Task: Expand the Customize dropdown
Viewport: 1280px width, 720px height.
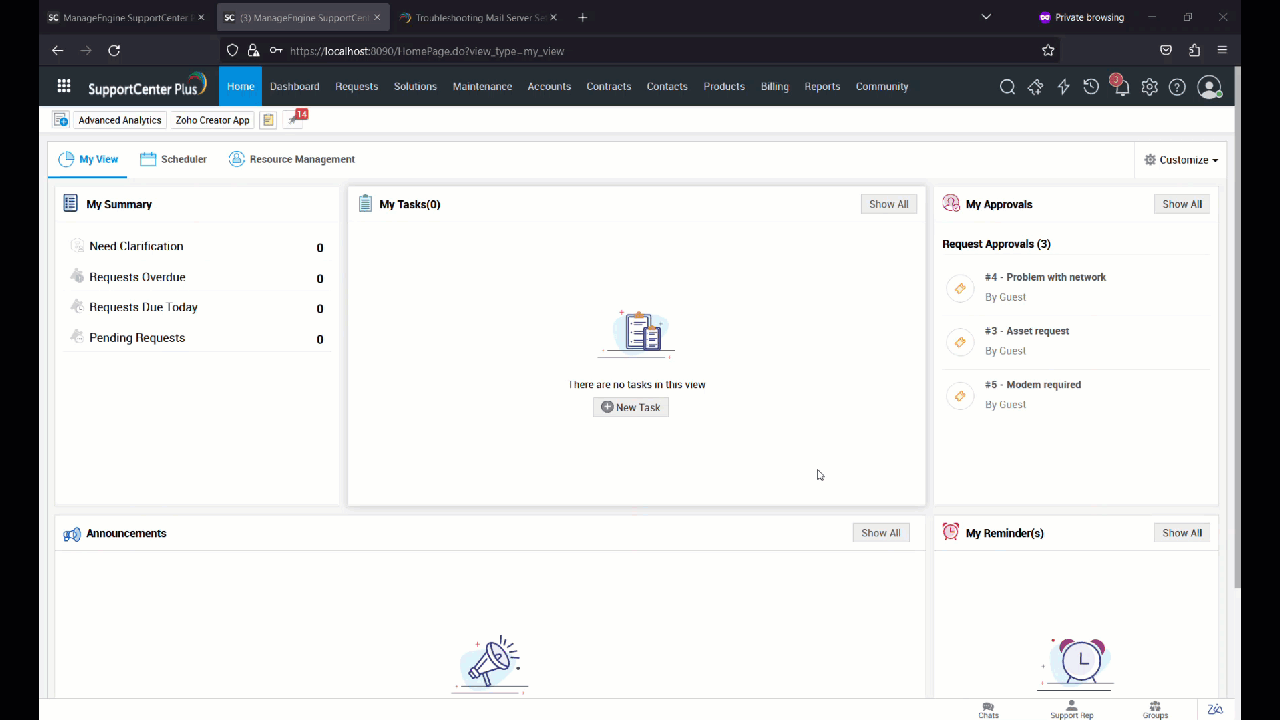Action: (x=1181, y=160)
